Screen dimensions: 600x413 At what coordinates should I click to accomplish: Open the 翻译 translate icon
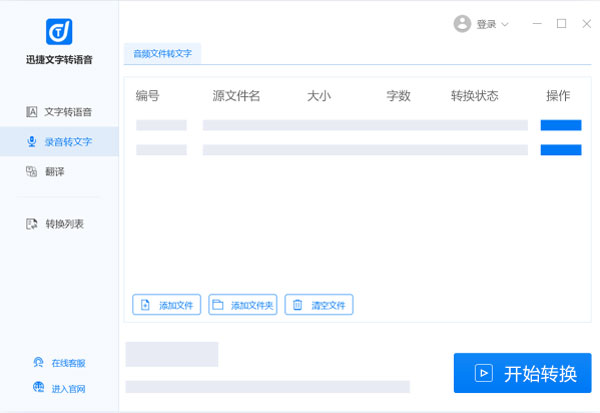tap(32, 172)
